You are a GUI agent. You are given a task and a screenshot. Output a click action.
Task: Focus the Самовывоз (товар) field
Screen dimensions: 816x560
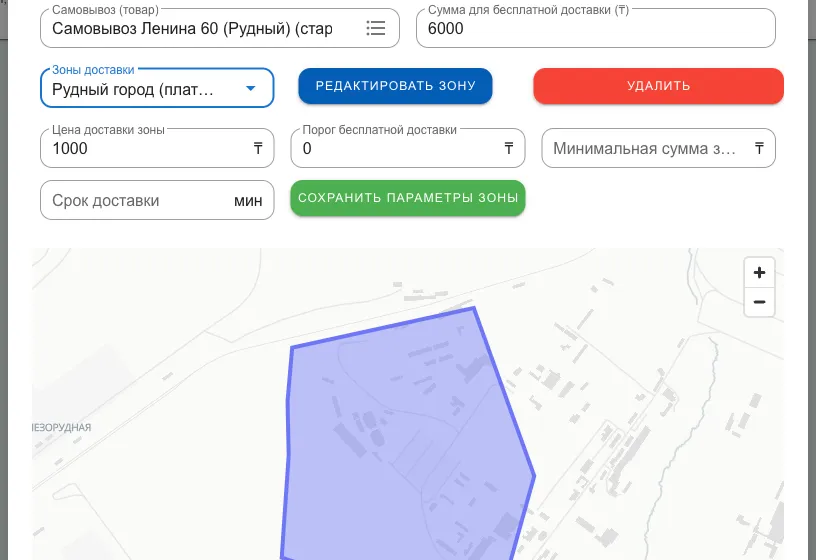[x=220, y=28]
